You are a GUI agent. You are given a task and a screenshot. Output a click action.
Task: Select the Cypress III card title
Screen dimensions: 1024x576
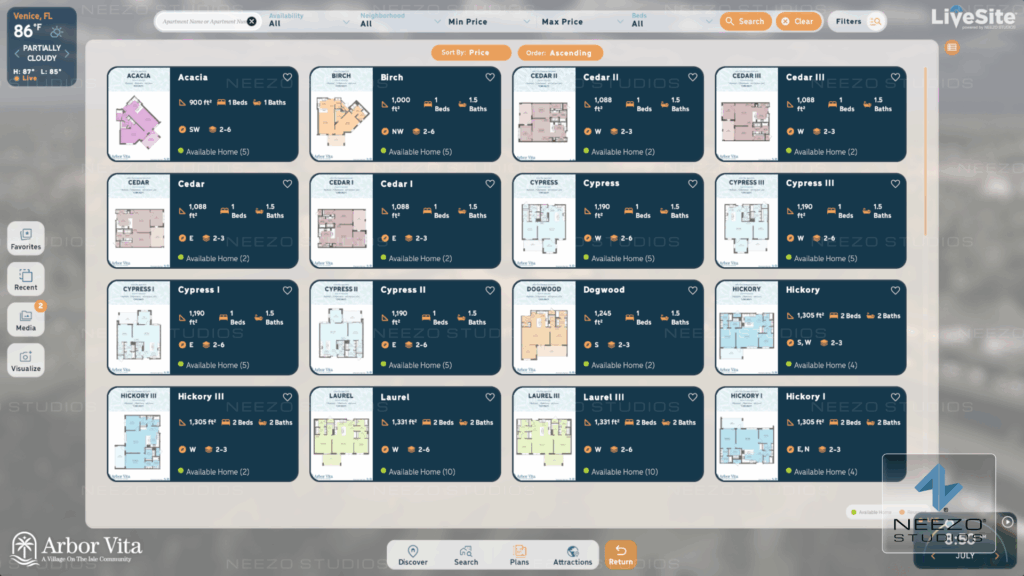point(810,184)
